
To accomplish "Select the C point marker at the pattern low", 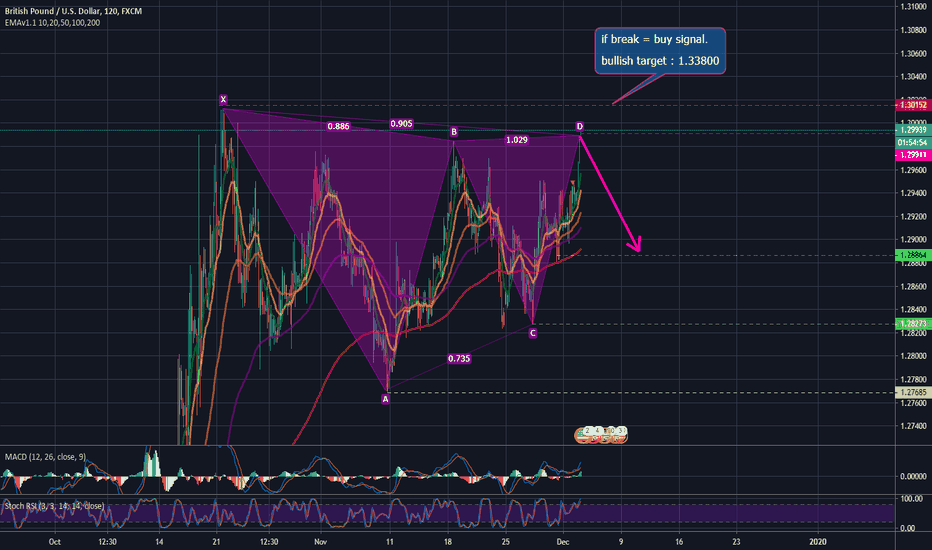I will pos(533,333).
